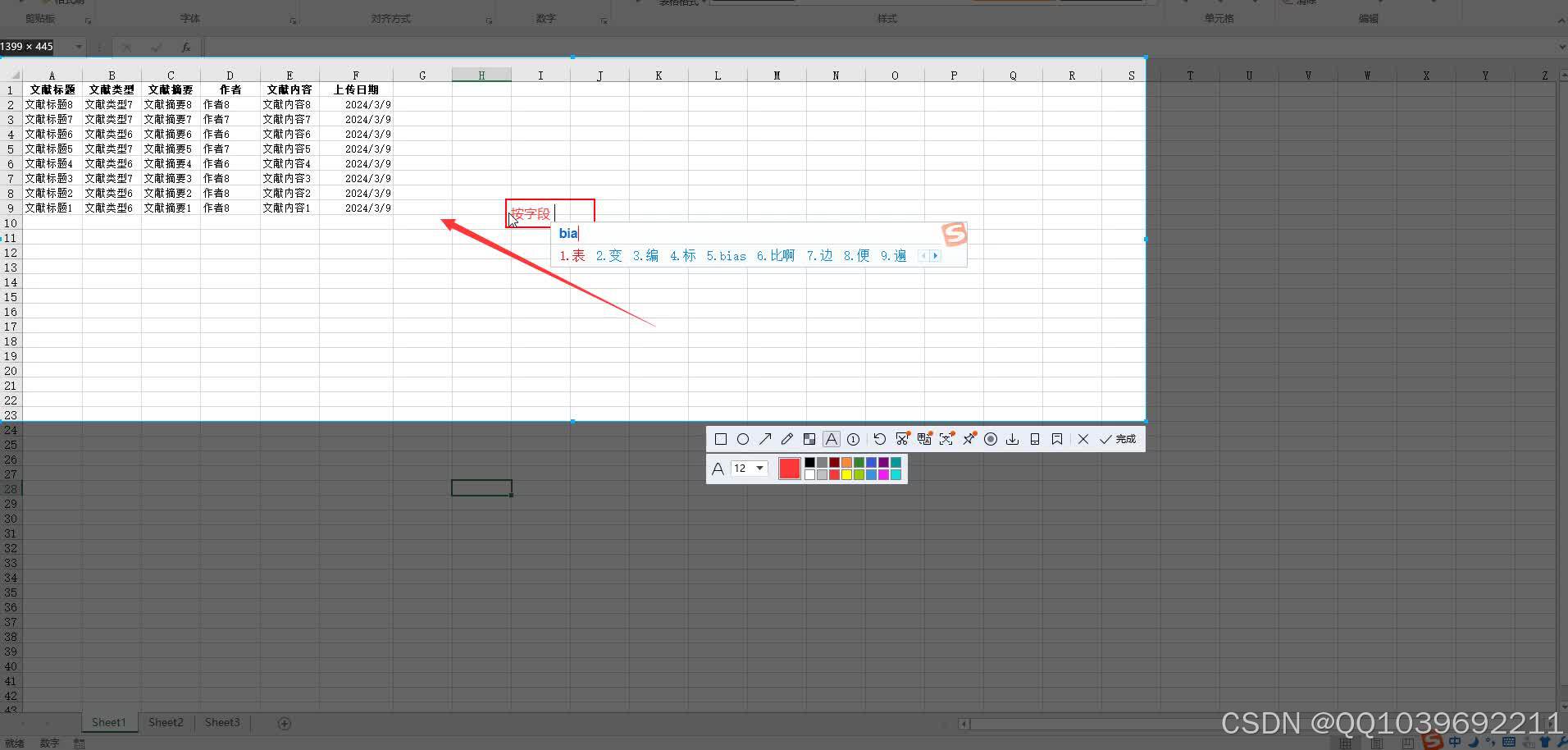Send the screenshot to phone
The height and width of the screenshot is (750, 1568).
coord(1035,439)
